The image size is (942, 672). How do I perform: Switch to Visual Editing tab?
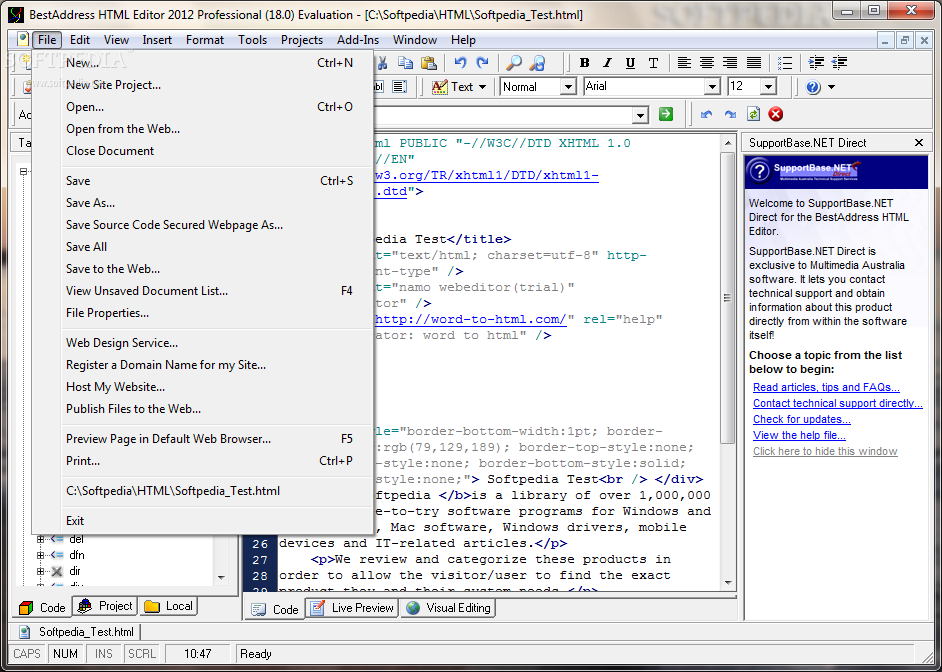pos(448,608)
